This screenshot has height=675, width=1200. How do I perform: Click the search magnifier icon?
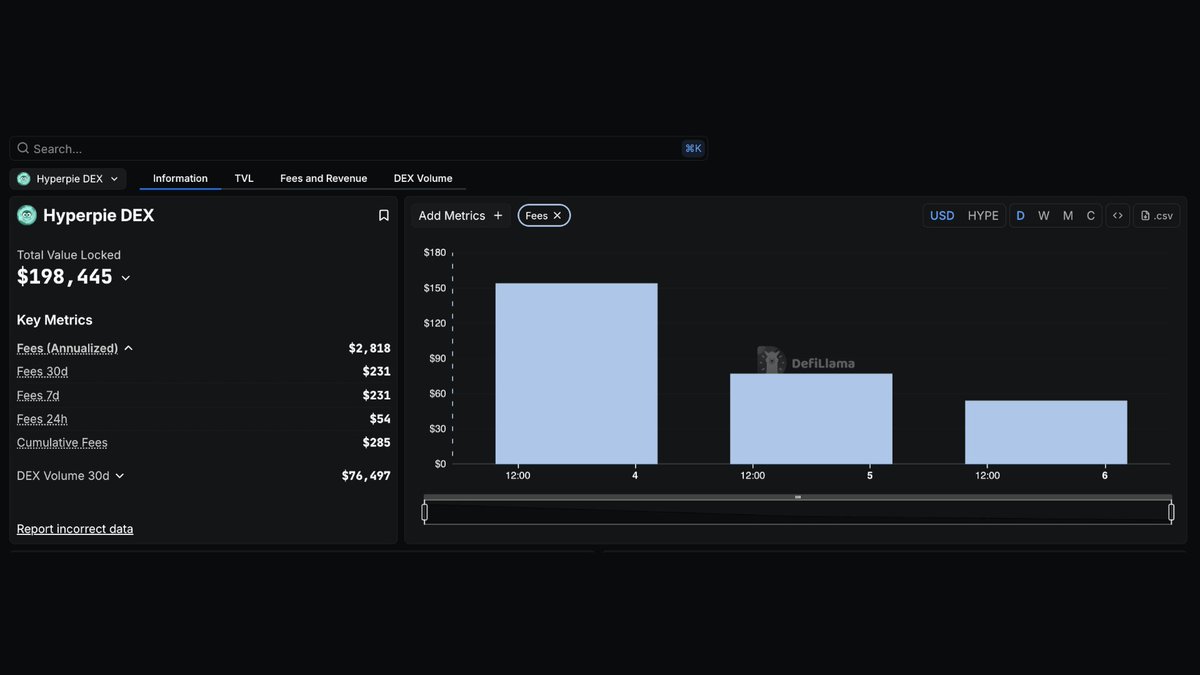point(23,148)
